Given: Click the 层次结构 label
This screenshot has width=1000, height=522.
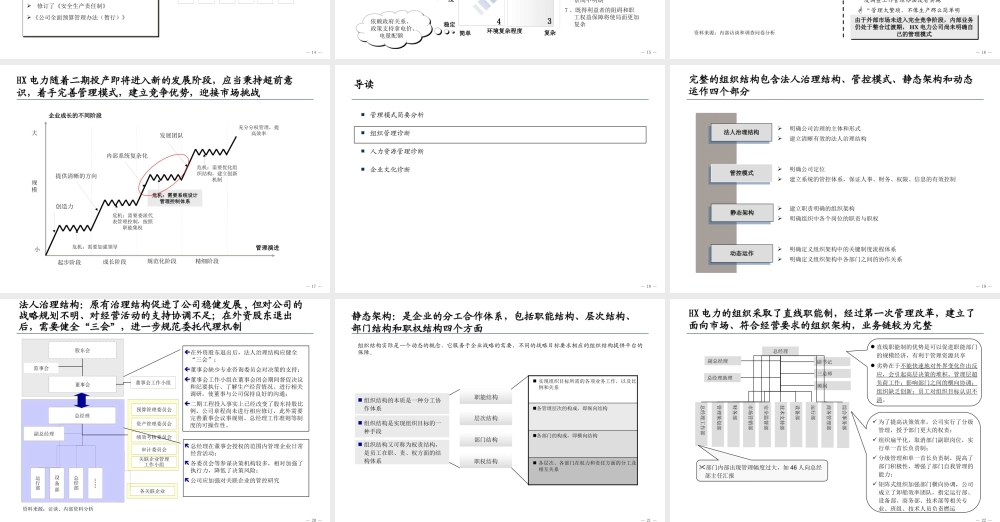Looking at the screenshot, I should [x=486, y=419].
